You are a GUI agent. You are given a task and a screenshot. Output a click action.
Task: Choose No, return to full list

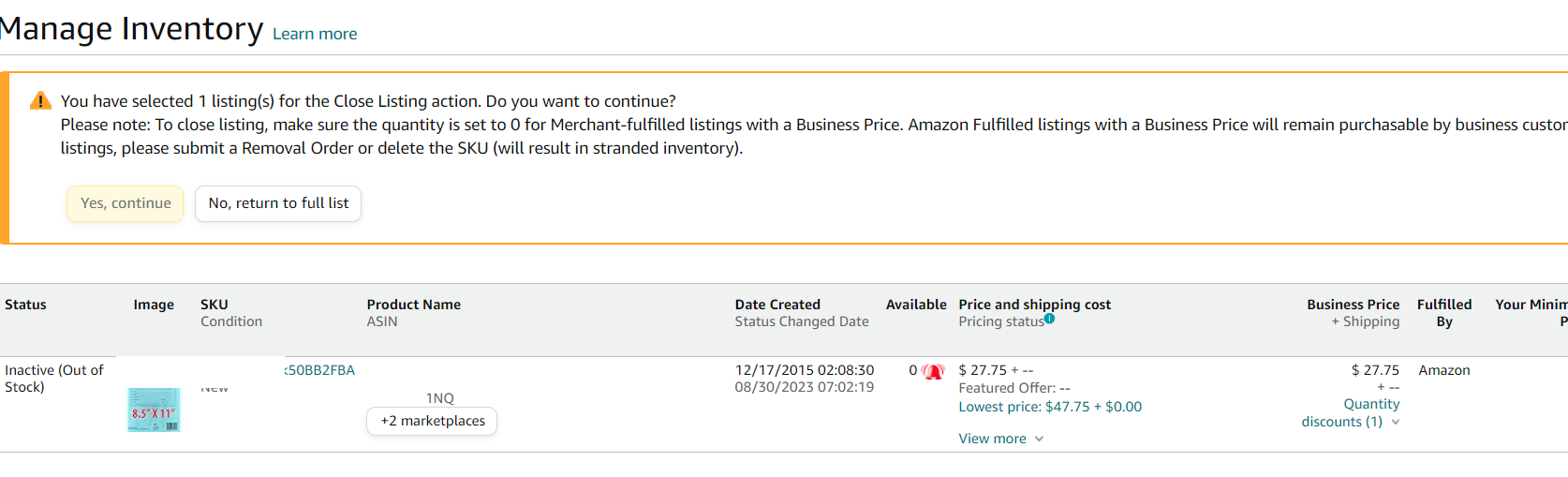278,203
